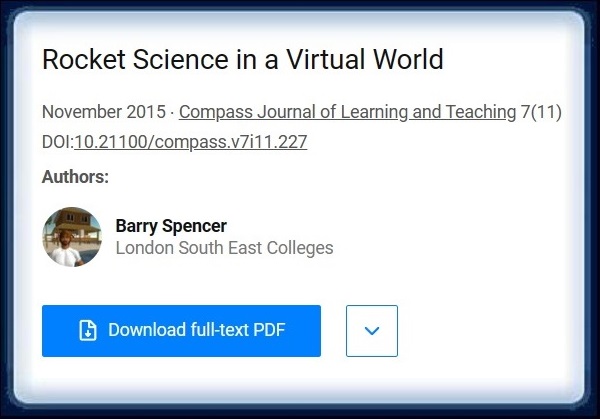Click the Authors: heading label
The width and height of the screenshot is (600, 419).
pos(75,177)
